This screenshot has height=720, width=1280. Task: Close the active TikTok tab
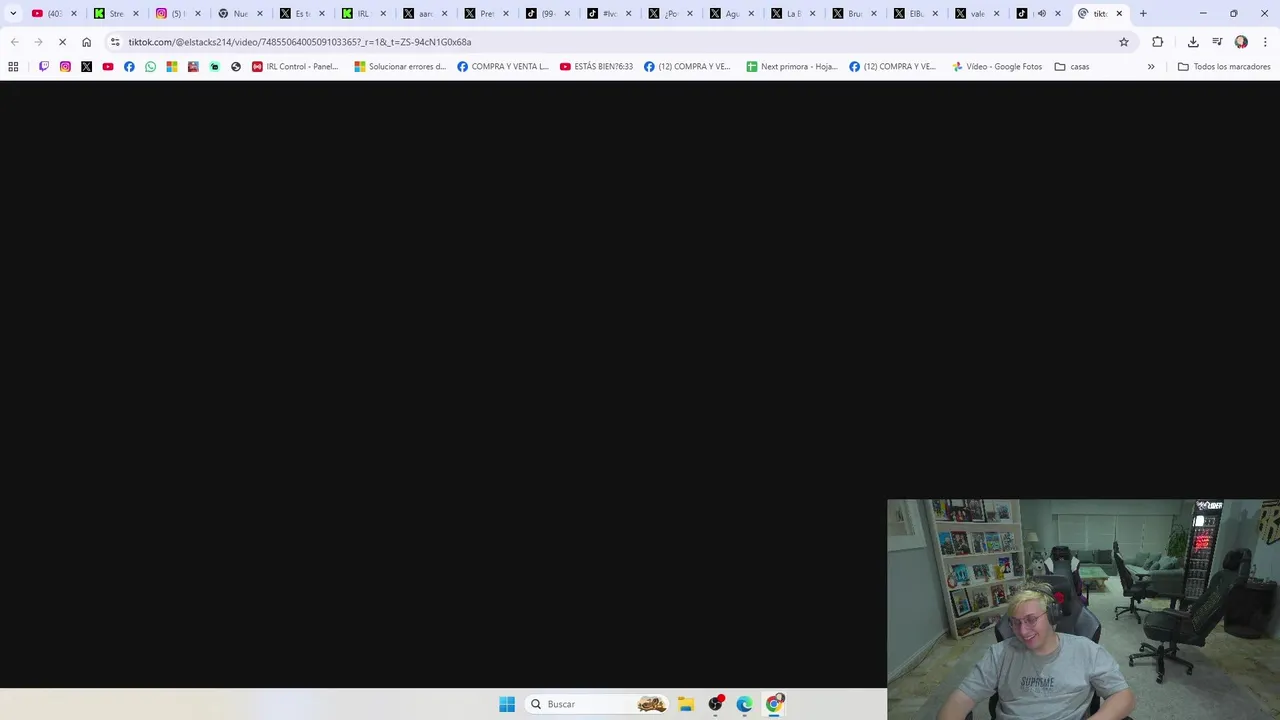(x=1119, y=13)
